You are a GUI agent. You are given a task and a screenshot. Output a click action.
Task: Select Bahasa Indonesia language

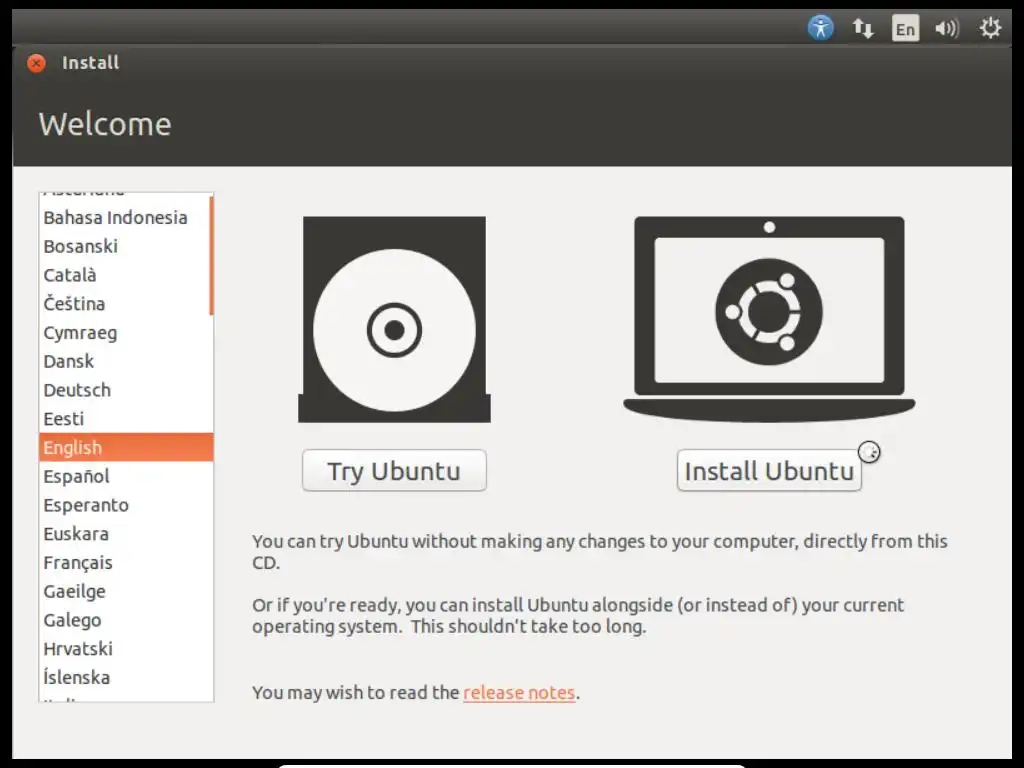pos(126,217)
